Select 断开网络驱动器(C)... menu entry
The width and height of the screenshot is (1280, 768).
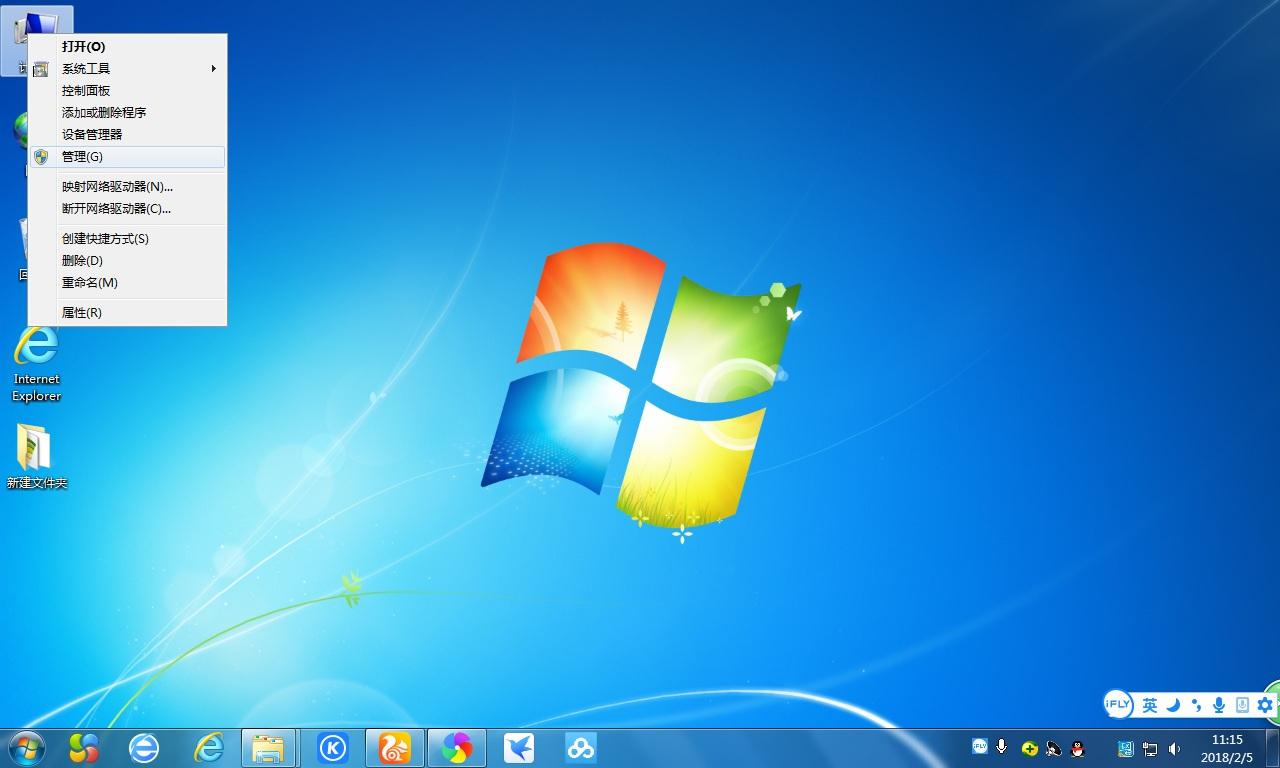click(127, 209)
